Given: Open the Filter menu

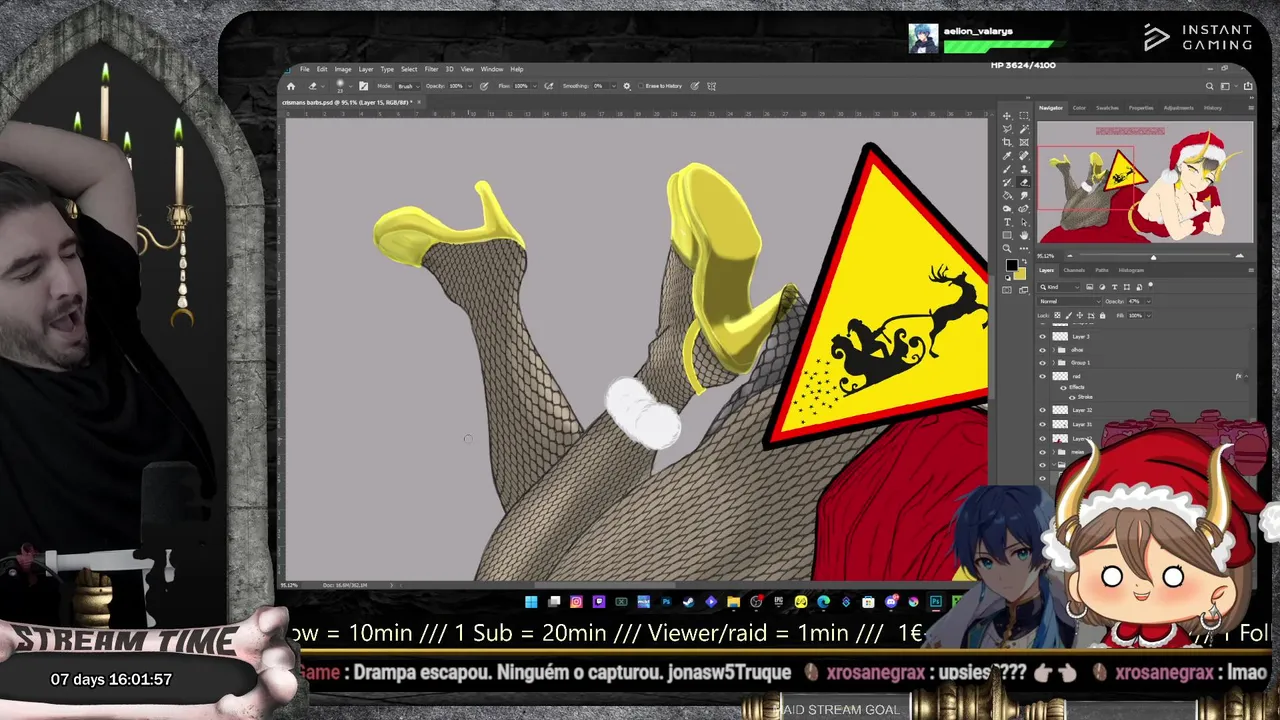Looking at the screenshot, I should tap(431, 69).
